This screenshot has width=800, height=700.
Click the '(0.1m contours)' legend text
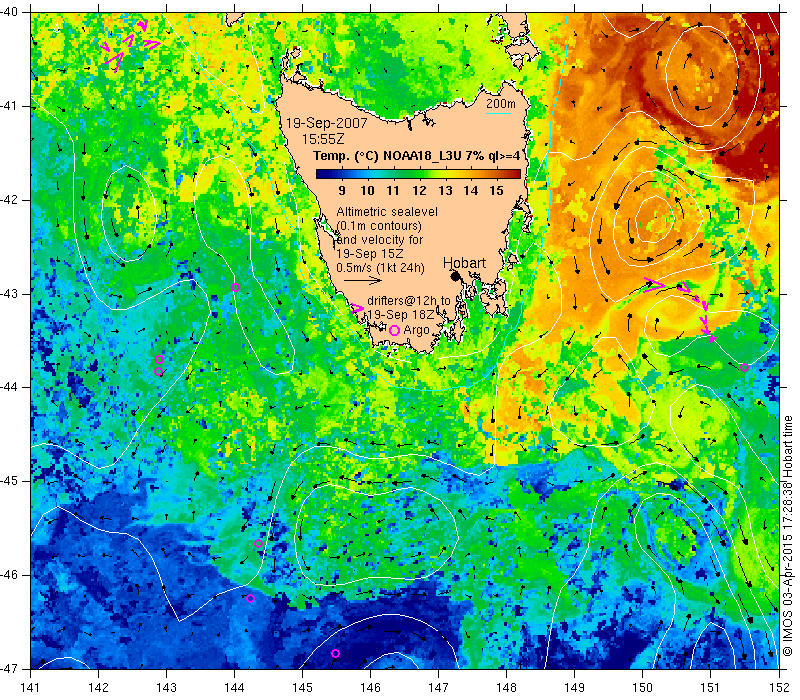click(379, 226)
